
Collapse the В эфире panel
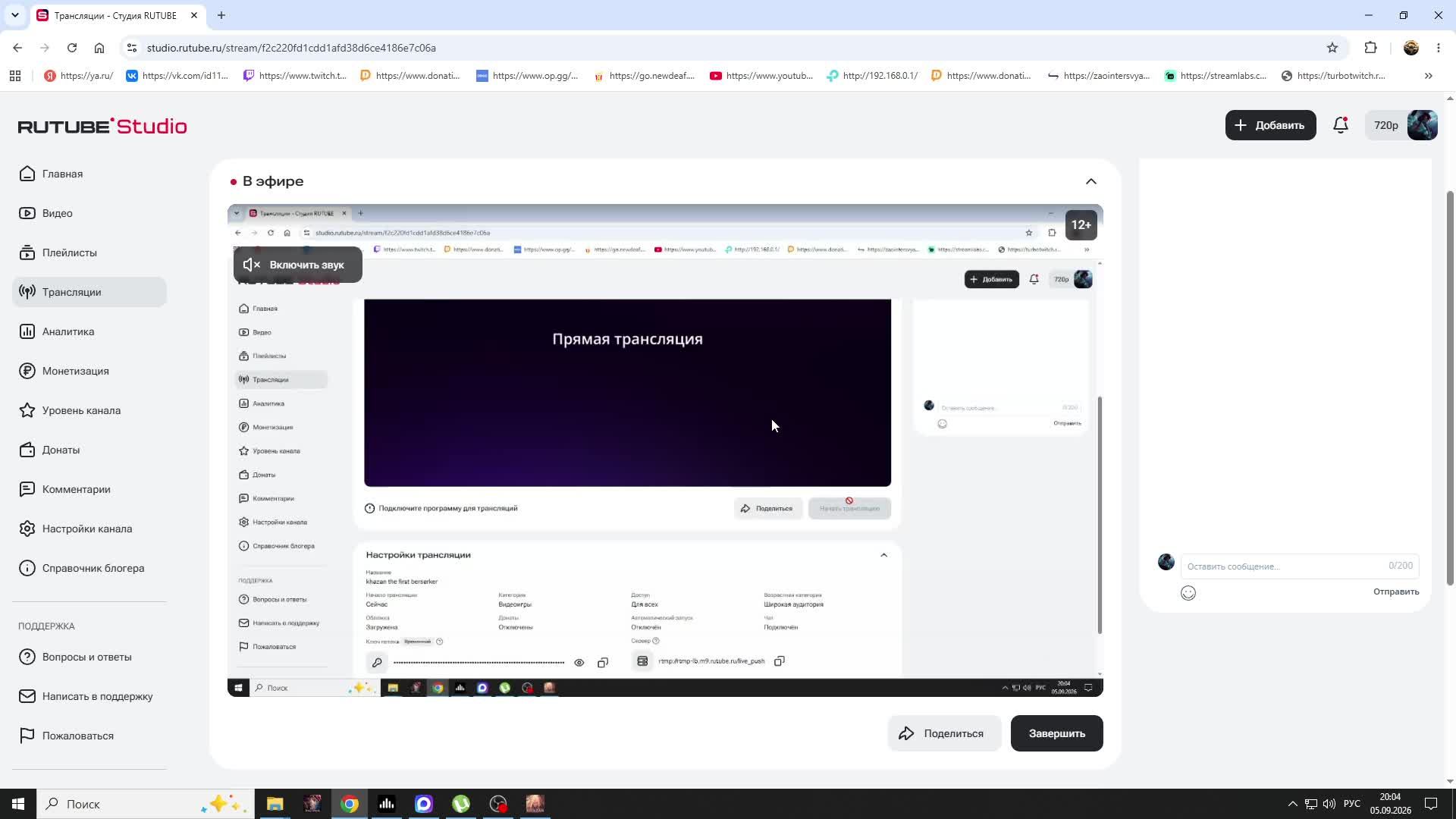click(1090, 181)
